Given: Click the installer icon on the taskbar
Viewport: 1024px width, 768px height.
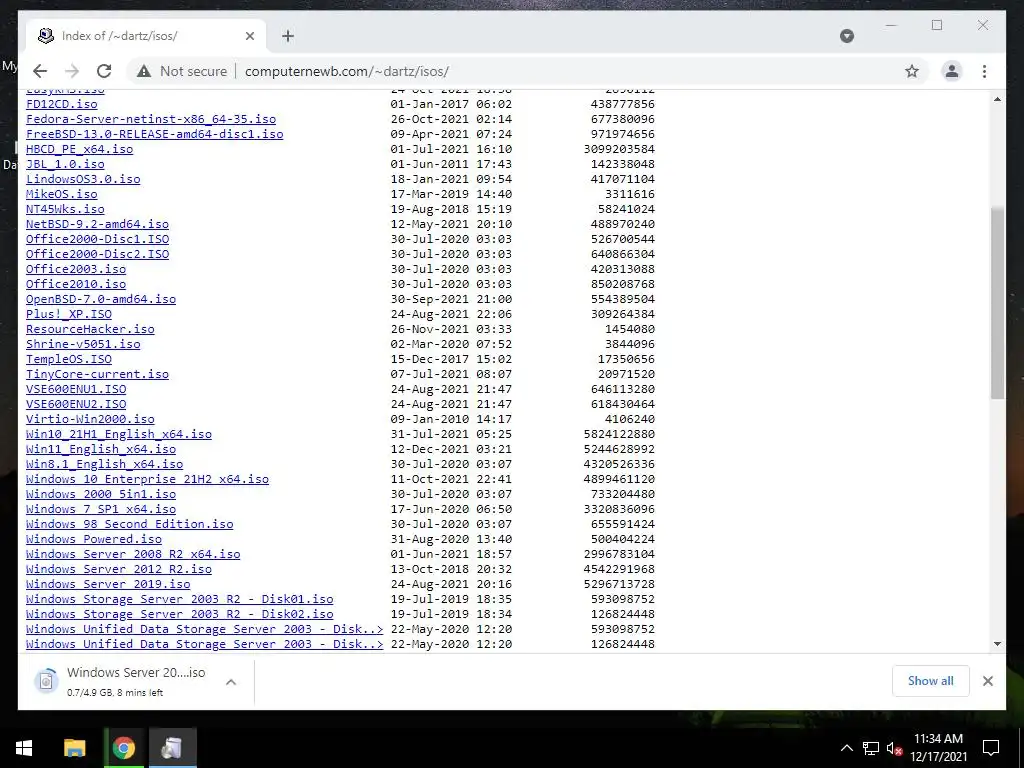Looking at the screenshot, I should click(172, 748).
